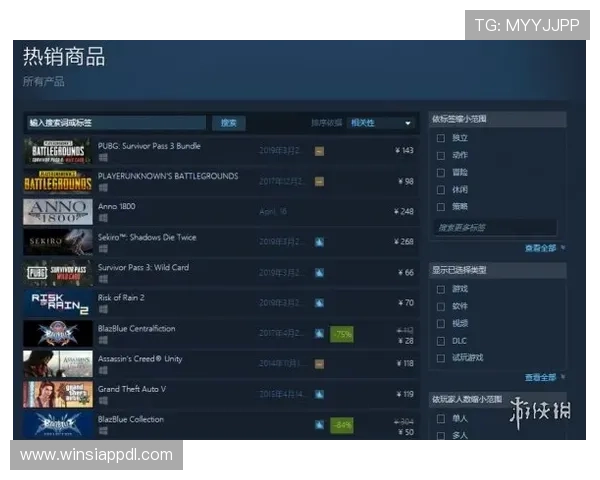The width and height of the screenshot is (600, 480).
Task: Click mixed review icon for PUBG Survivor Pass 3 Bundle
Action: (x=319, y=151)
